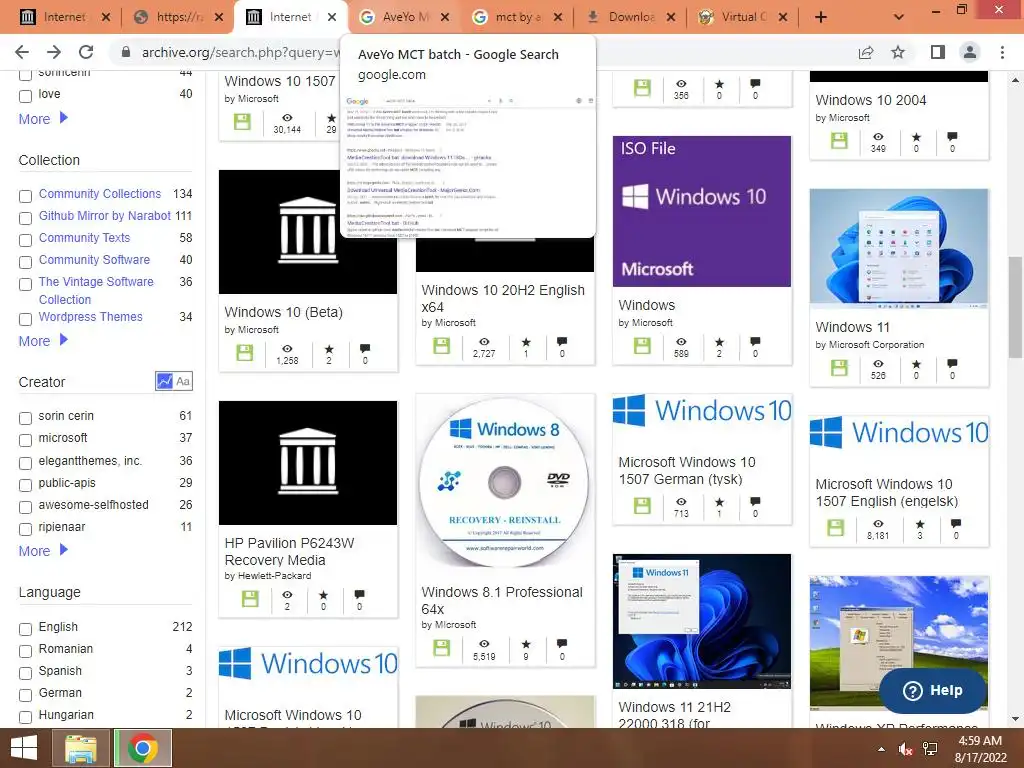The image size is (1024, 768).
Task: Bookmark this page with the star icon
Action: 898,52
